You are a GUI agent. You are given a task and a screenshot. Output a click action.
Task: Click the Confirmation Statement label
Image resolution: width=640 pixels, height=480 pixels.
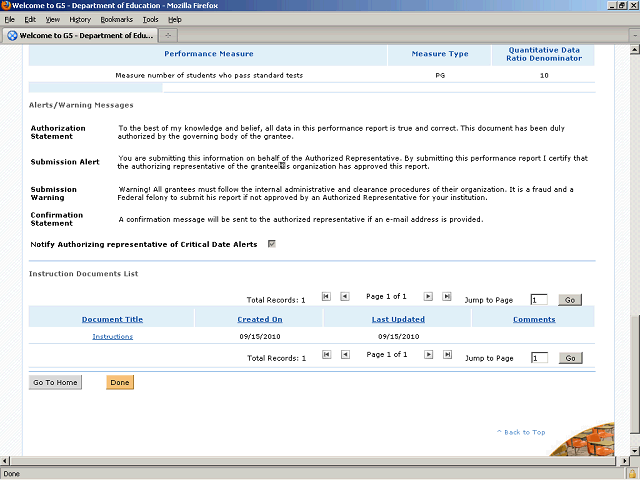pos(57,219)
